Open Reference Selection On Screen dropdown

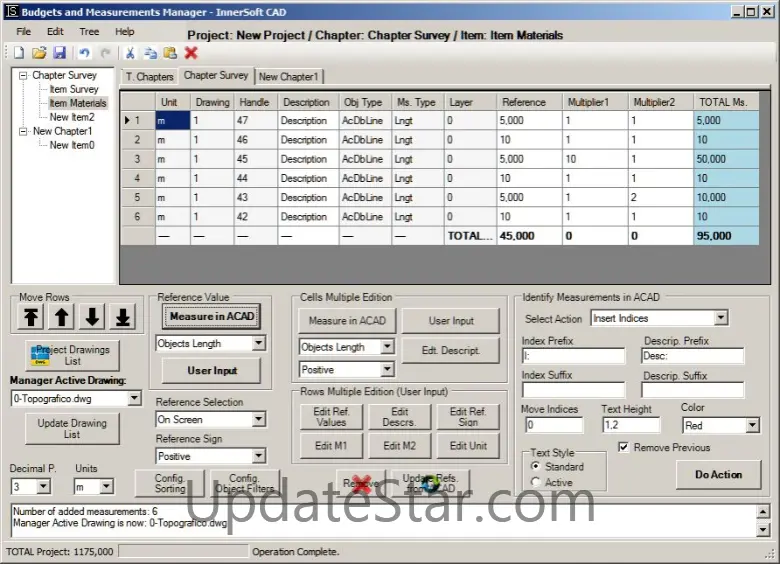[259, 420]
